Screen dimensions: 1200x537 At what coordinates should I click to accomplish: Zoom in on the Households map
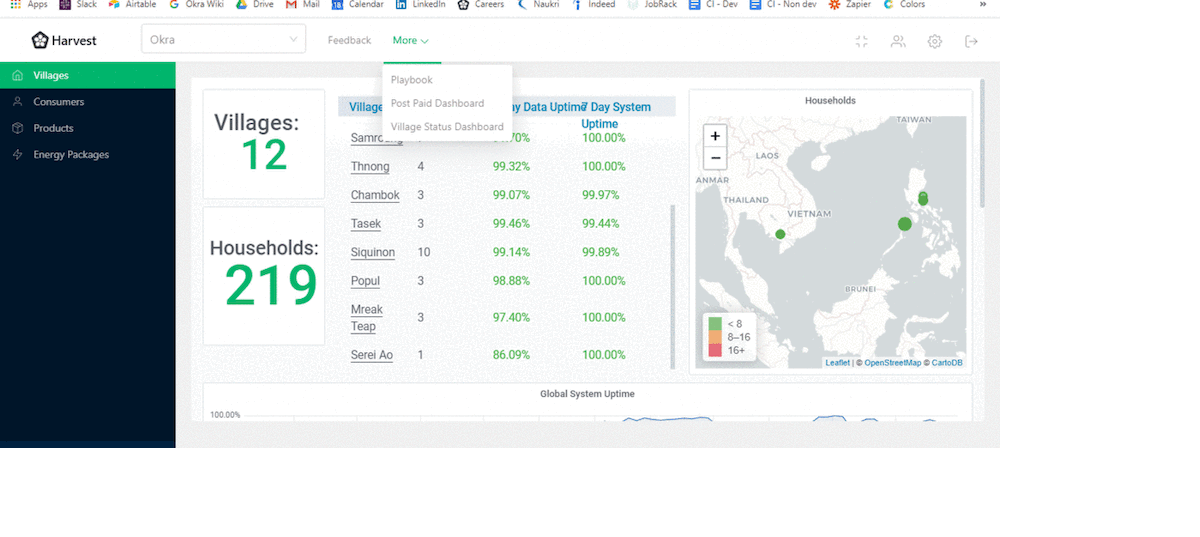pos(715,136)
